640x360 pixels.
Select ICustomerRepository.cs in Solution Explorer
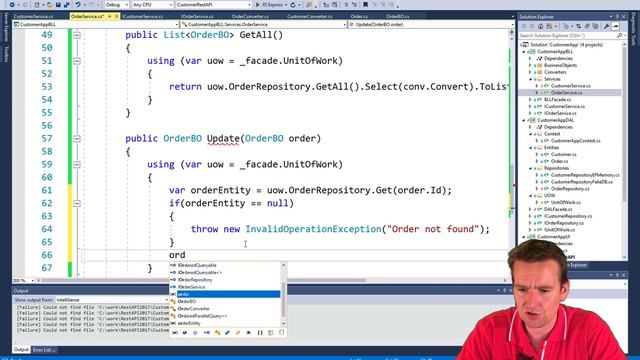point(568,216)
